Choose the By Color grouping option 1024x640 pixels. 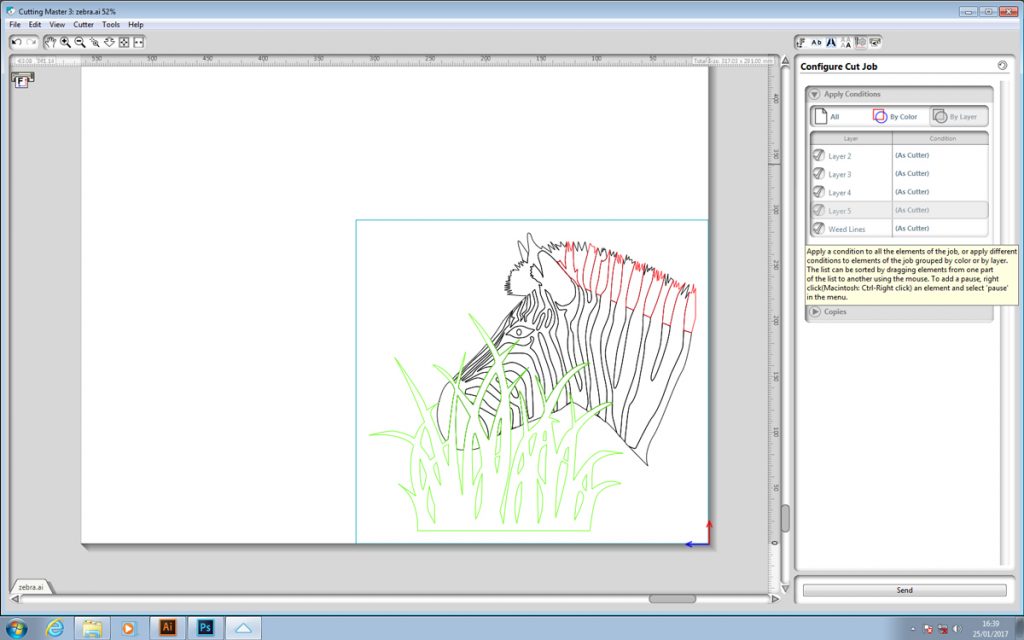pos(895,116)
